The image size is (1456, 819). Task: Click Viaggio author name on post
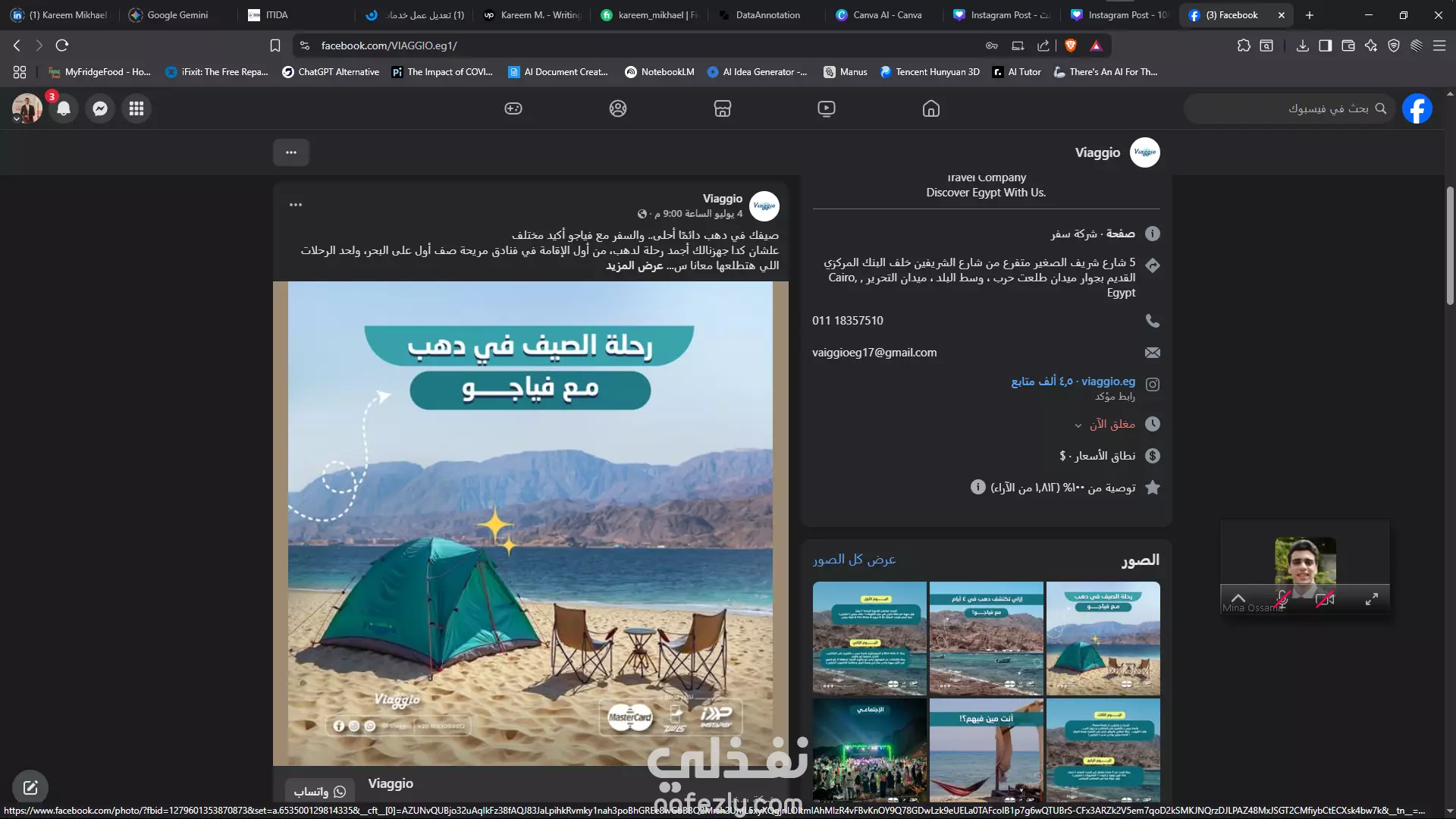point(722,199)
